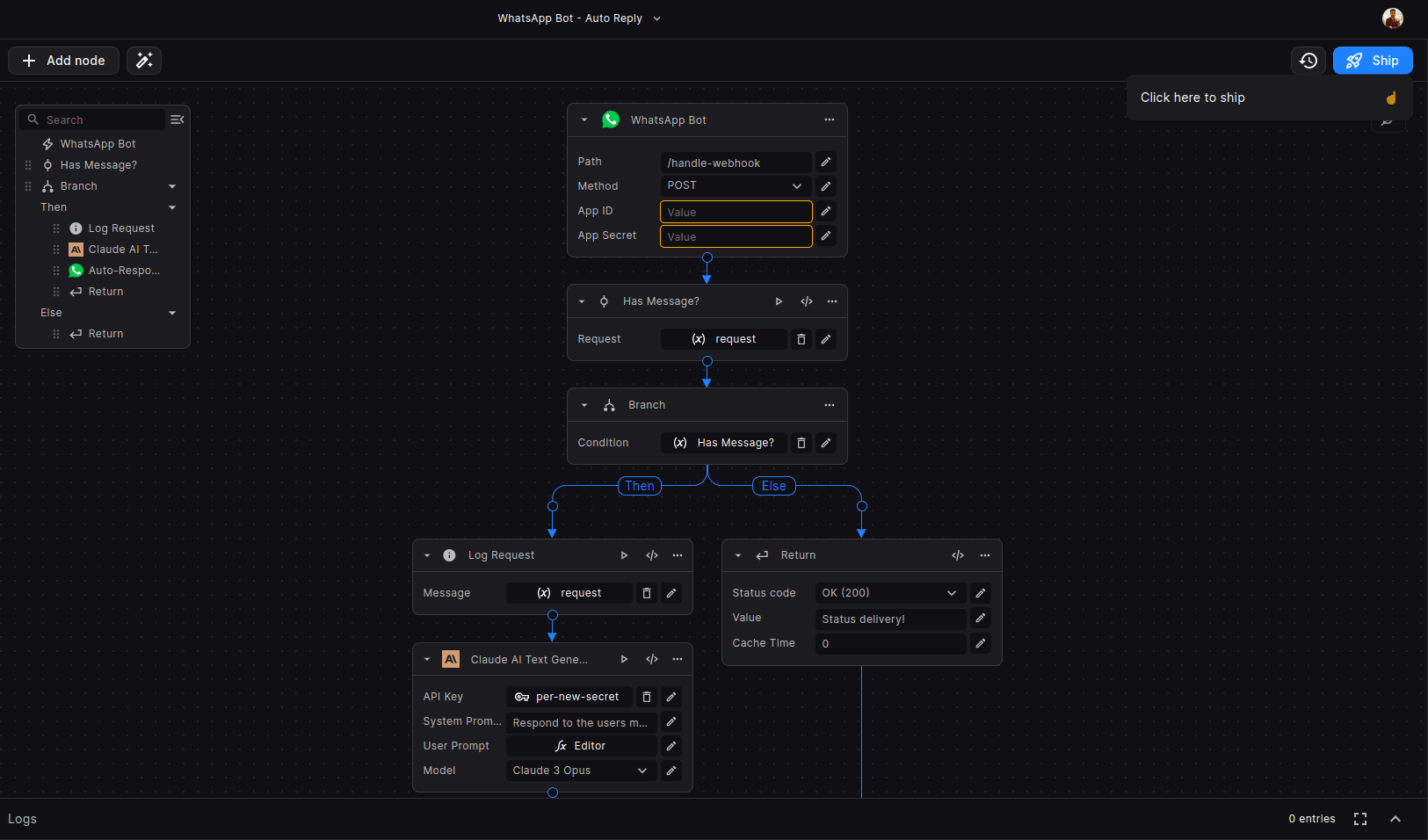This screenshot has height=840, width=1428.
Task: Click the magic wand AI icon
Action: 144,61
